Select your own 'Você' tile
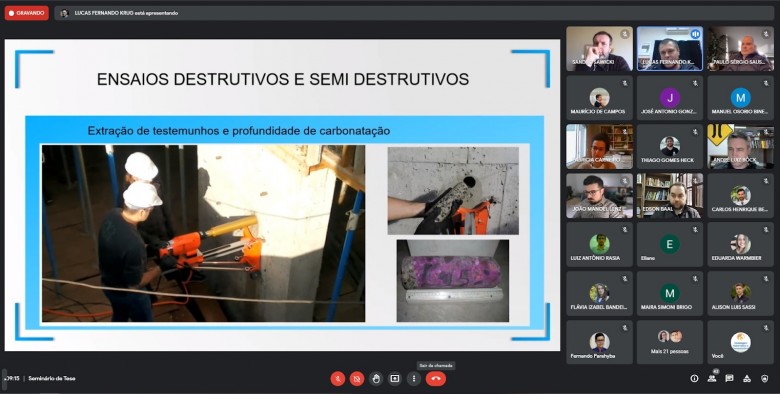This screenshot has height=394, width=780. click(740, 342)
